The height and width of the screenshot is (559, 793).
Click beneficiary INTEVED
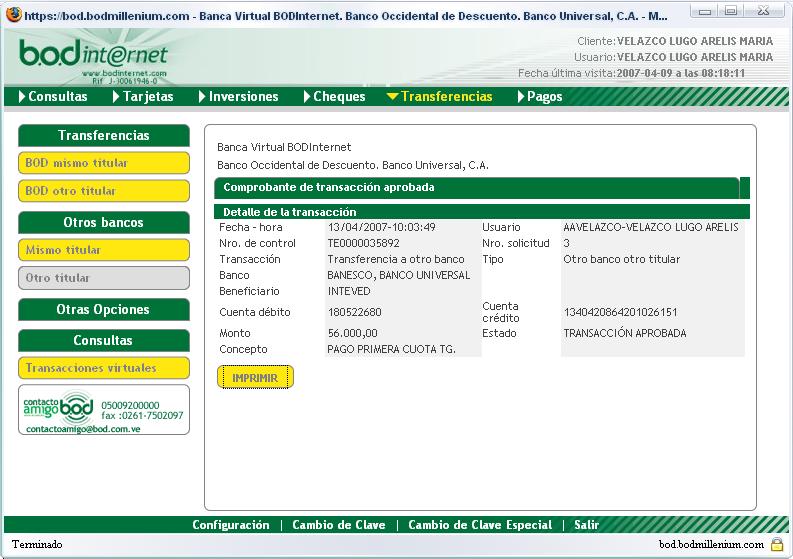[x=349, y=291]
